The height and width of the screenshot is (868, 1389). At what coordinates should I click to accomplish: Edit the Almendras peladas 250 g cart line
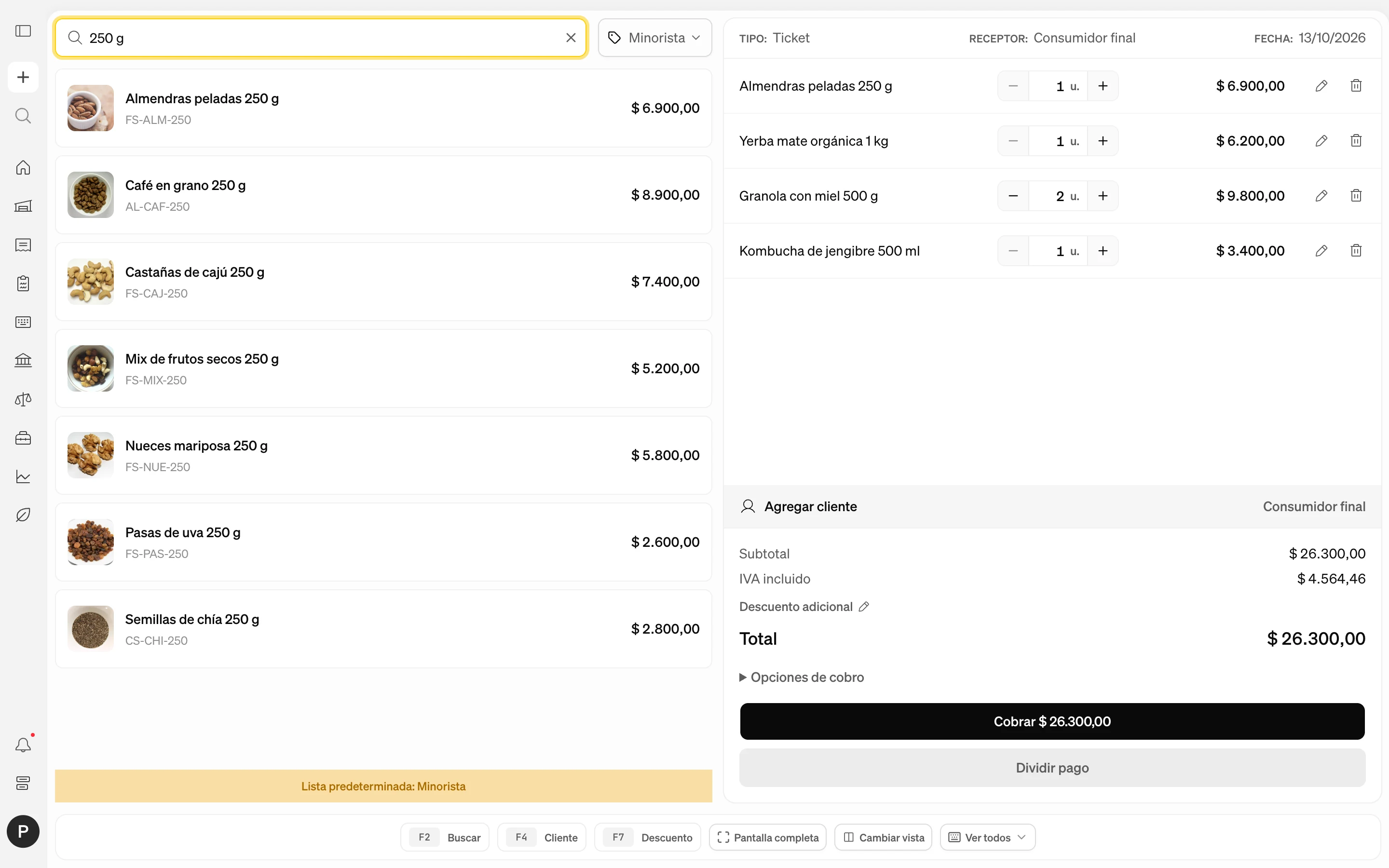[1321, 86]
